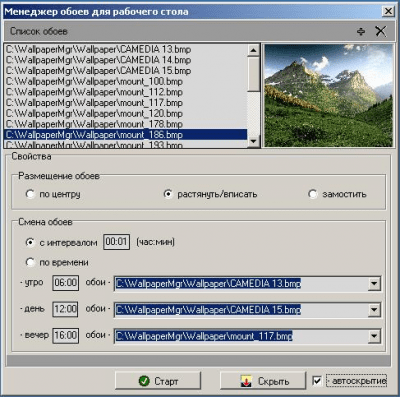The width and height of the screenshot is (400, 397).
Task: Select mount_178.bmp in wallpaper list
Action: pos(126,124)
